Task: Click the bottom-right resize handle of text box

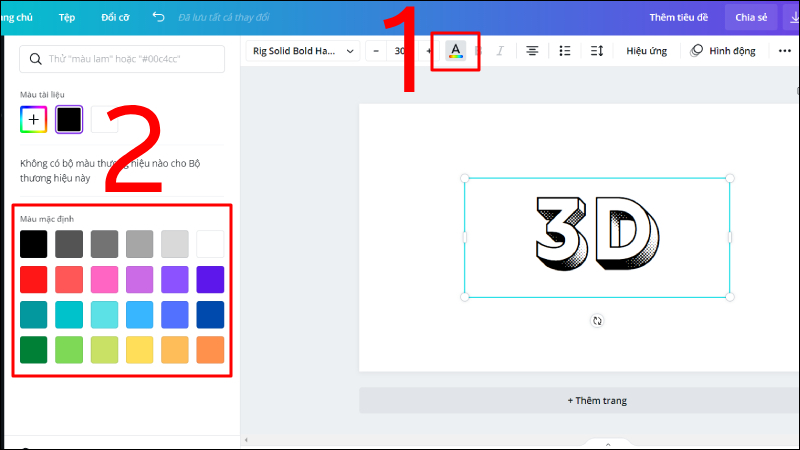Action: [x=730, y=297]
